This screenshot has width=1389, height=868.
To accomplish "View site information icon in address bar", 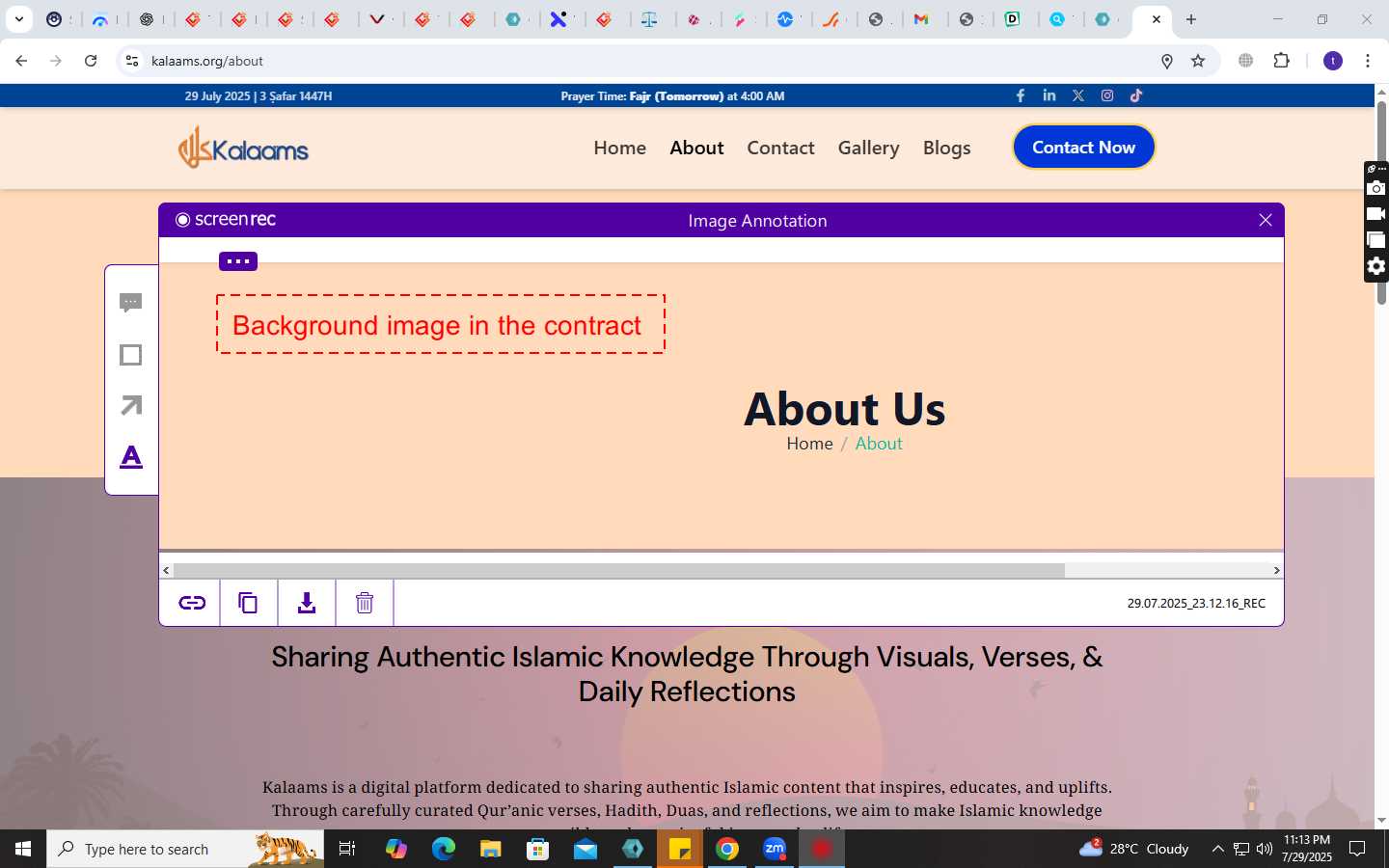I will point(132,61).
